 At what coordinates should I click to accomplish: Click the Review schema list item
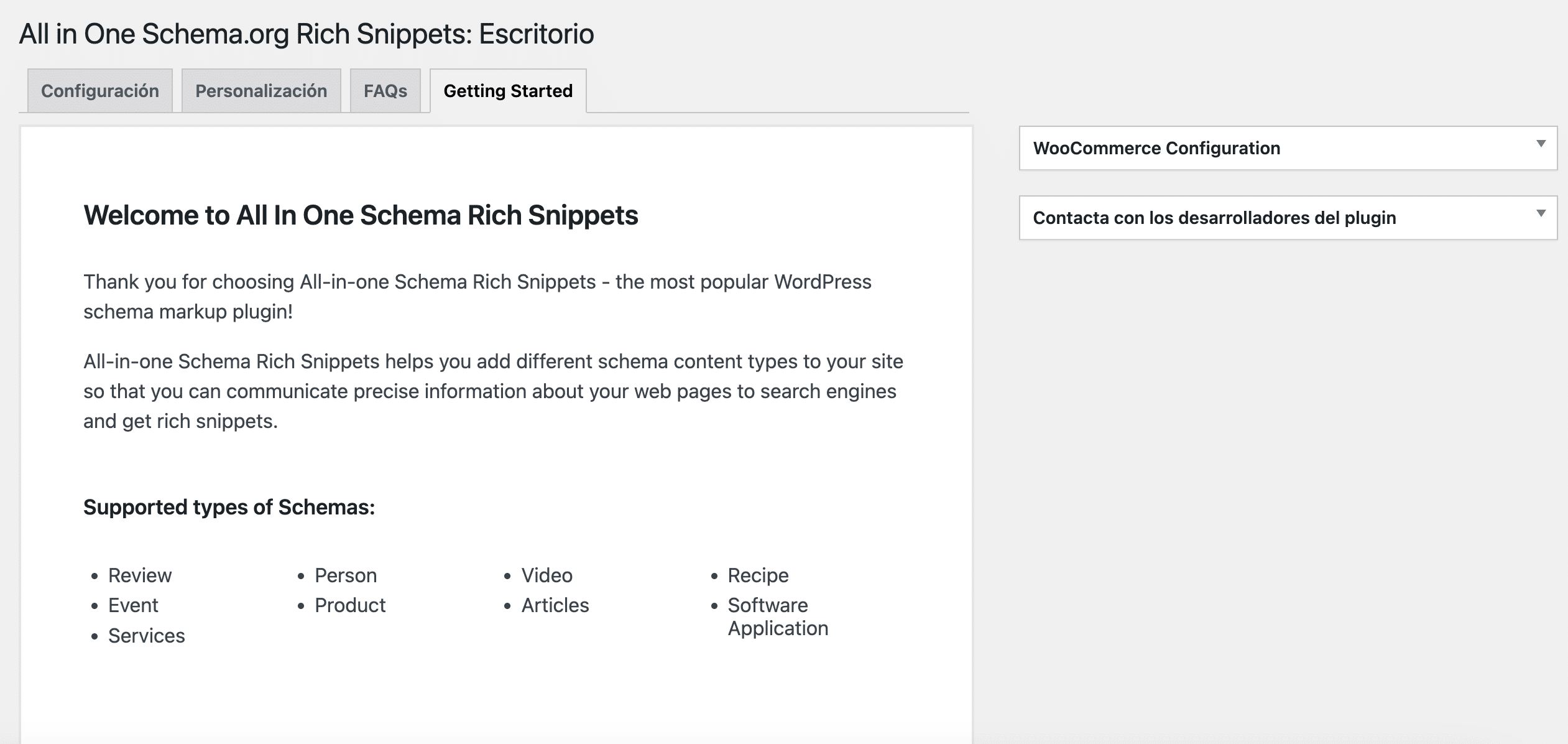point(140,575)
